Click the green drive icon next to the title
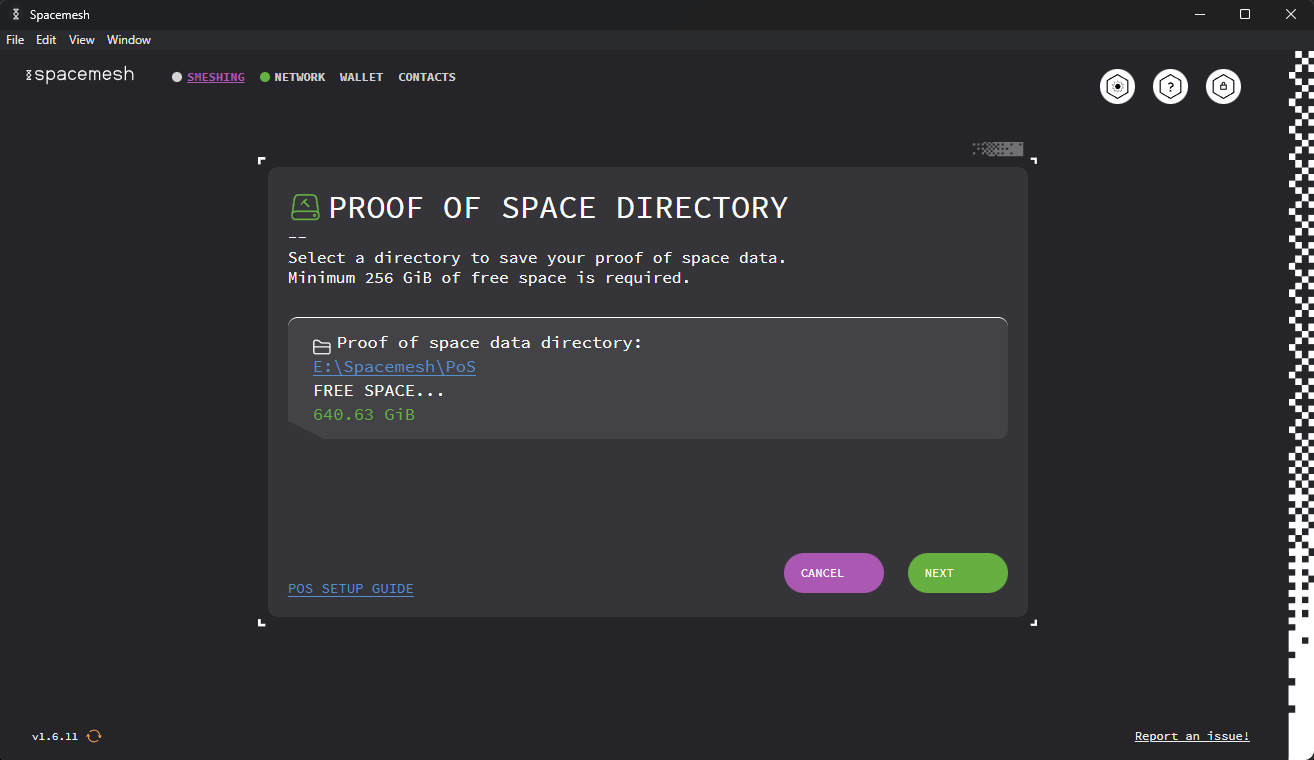Viewport: 1314px width, 760px height. tap(305, 207)
